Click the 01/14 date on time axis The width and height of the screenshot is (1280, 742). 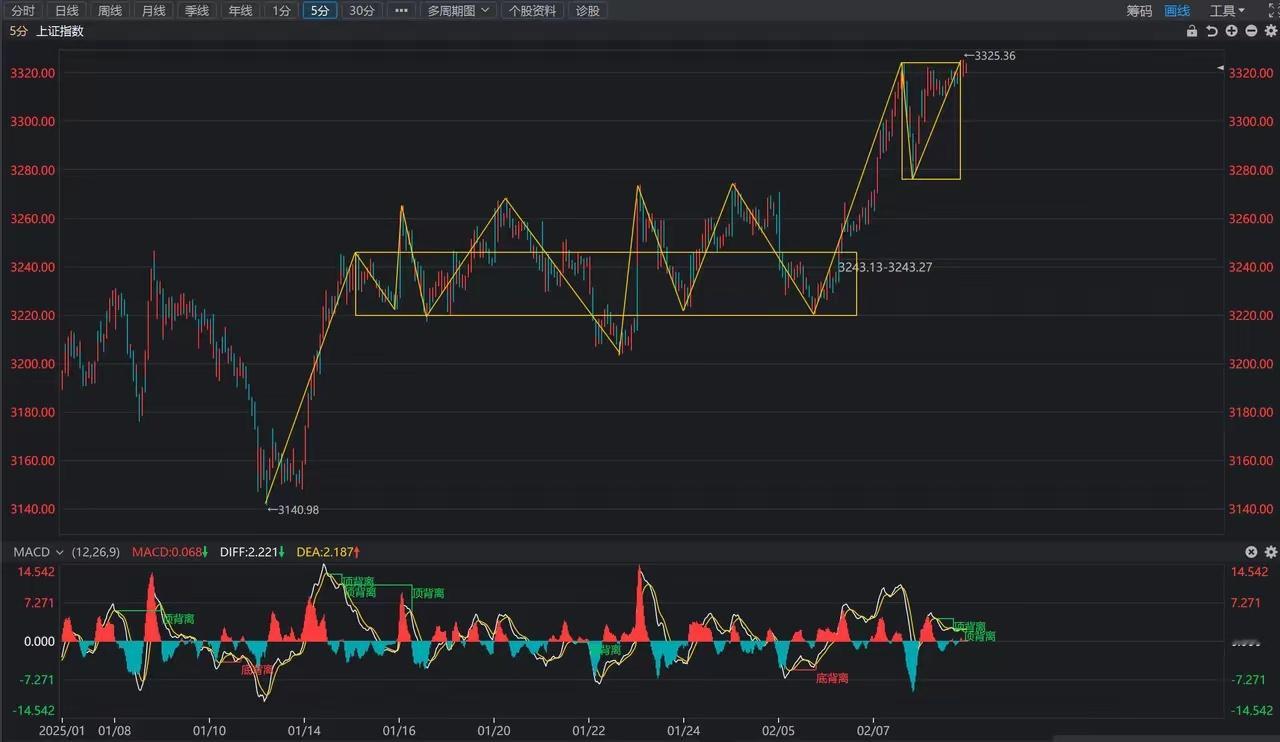304,731
